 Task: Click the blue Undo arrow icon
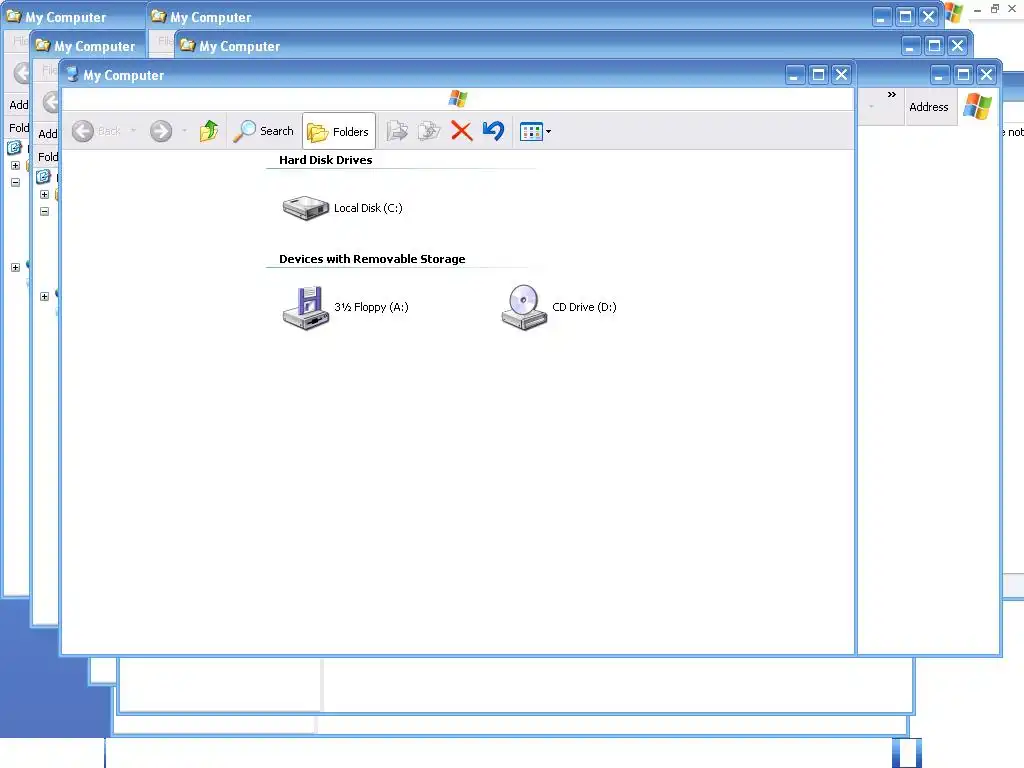494,131
